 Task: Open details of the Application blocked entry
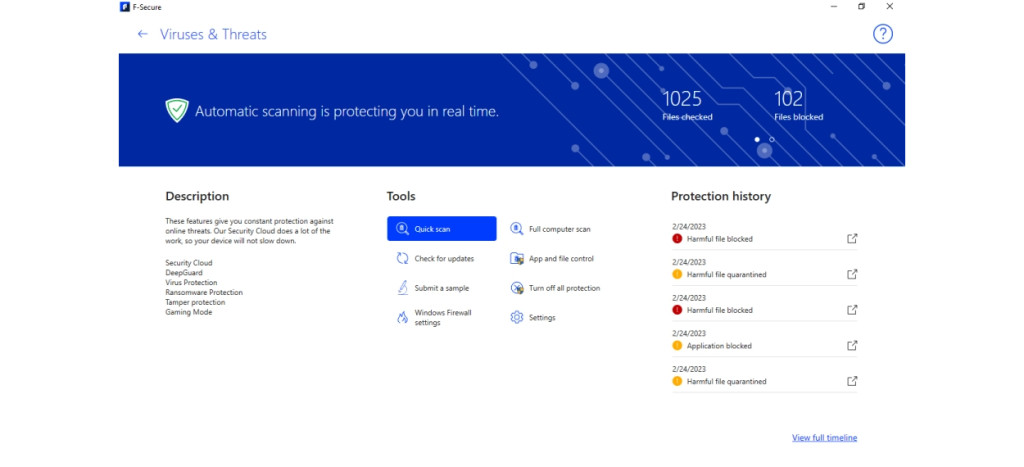[852, 346]
